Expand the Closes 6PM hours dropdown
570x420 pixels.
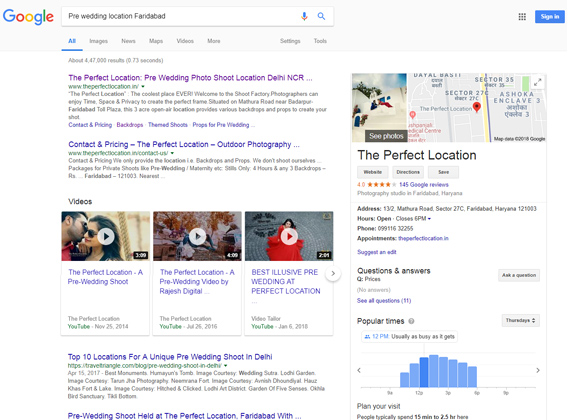click(429, 219)
